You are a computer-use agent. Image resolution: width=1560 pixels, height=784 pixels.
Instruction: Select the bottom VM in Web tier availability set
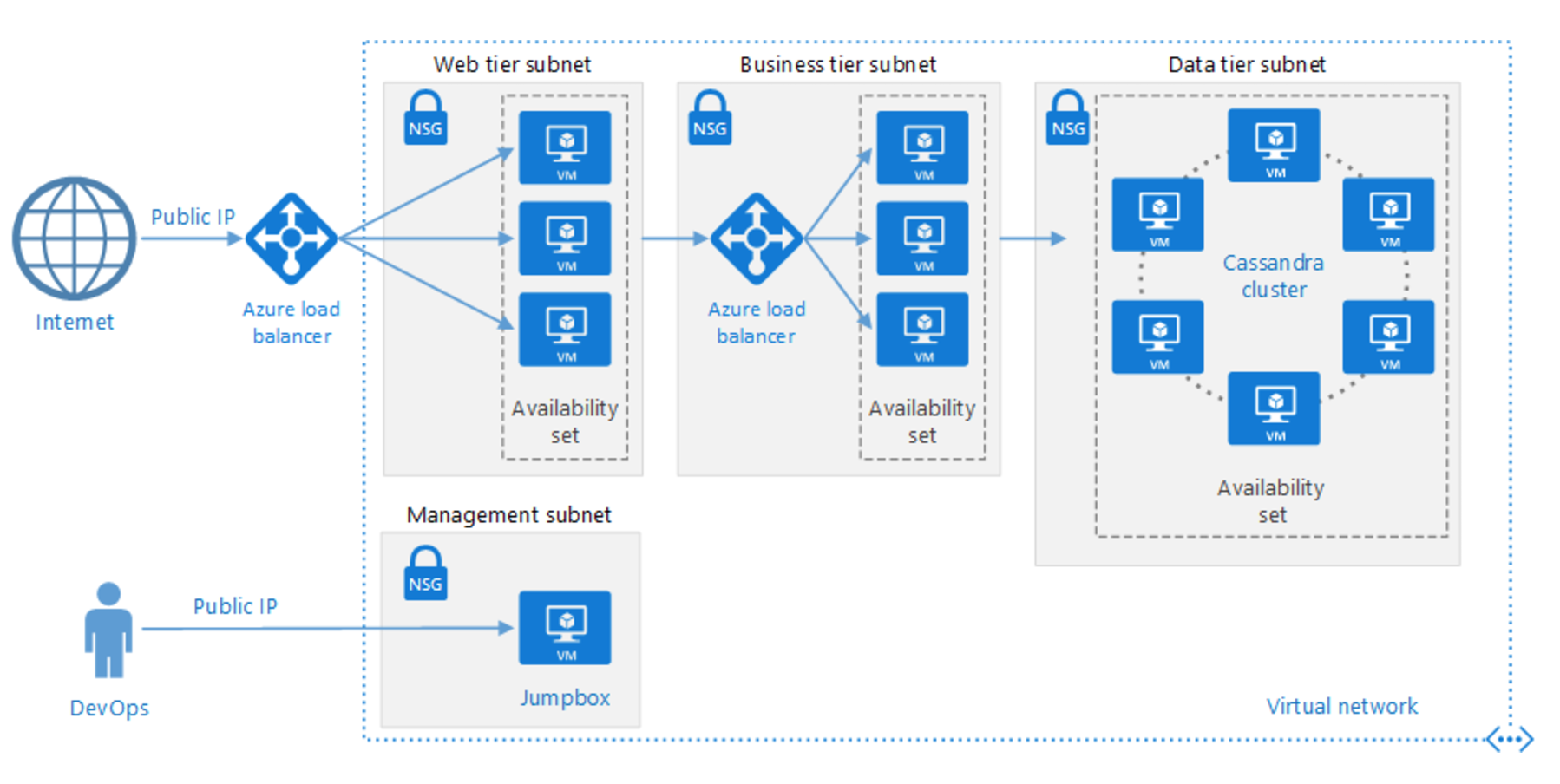pos(565,330)
